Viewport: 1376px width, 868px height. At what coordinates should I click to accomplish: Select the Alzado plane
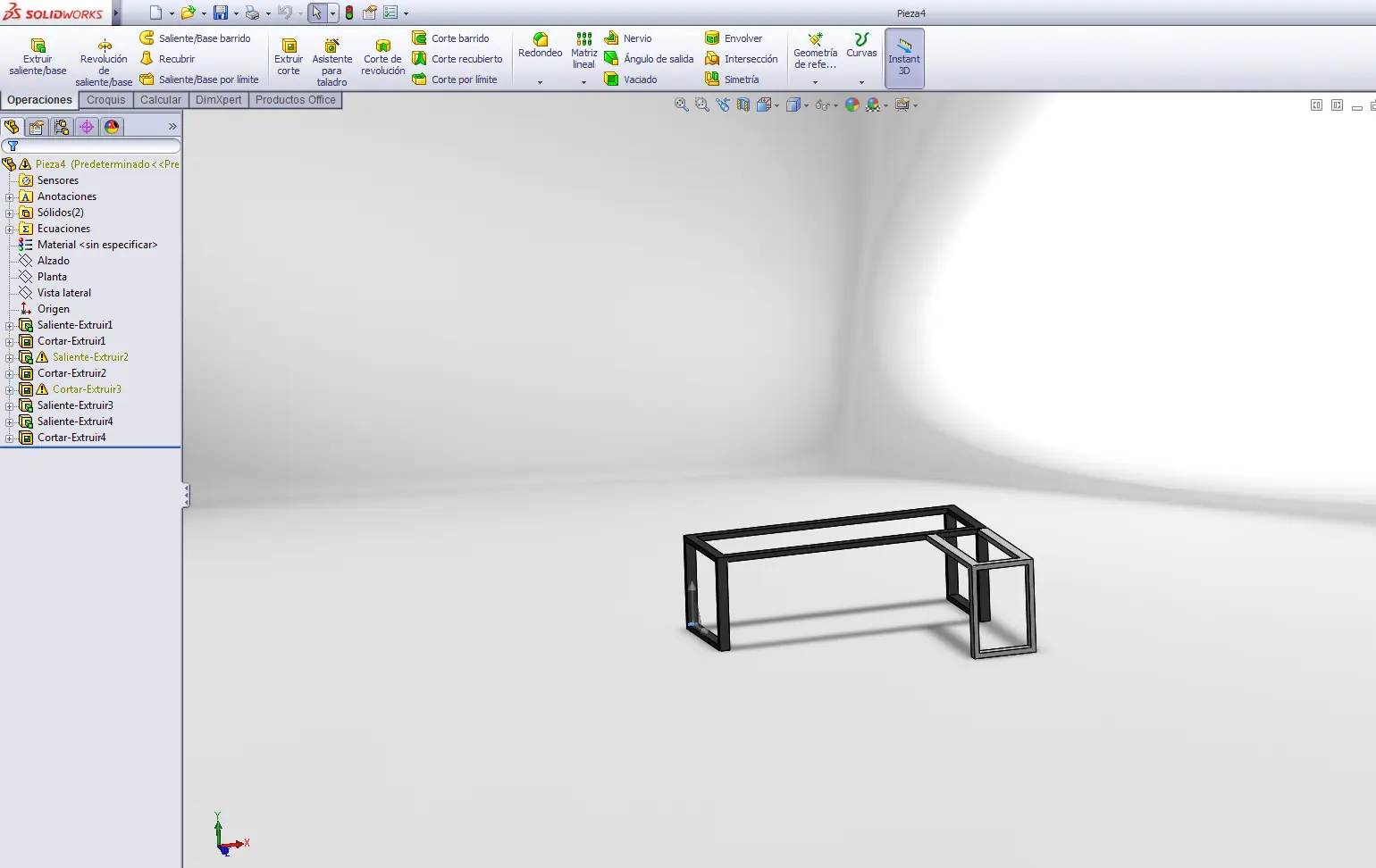(53, 261)
